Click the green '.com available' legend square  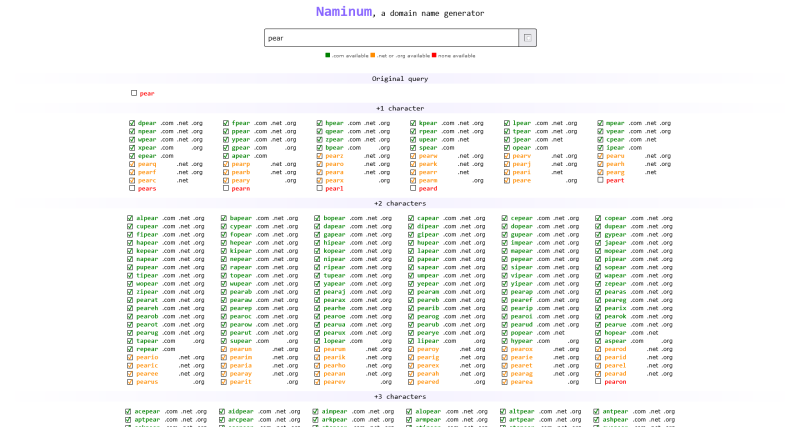tap(327, 56)
